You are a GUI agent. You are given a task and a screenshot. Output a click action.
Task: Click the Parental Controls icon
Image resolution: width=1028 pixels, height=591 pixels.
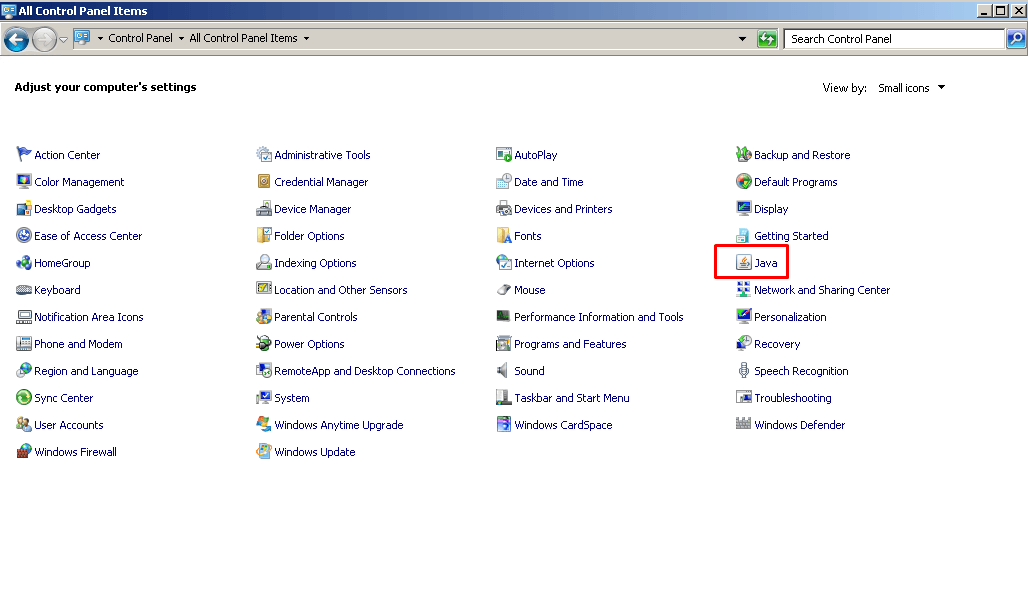point(264,316)
